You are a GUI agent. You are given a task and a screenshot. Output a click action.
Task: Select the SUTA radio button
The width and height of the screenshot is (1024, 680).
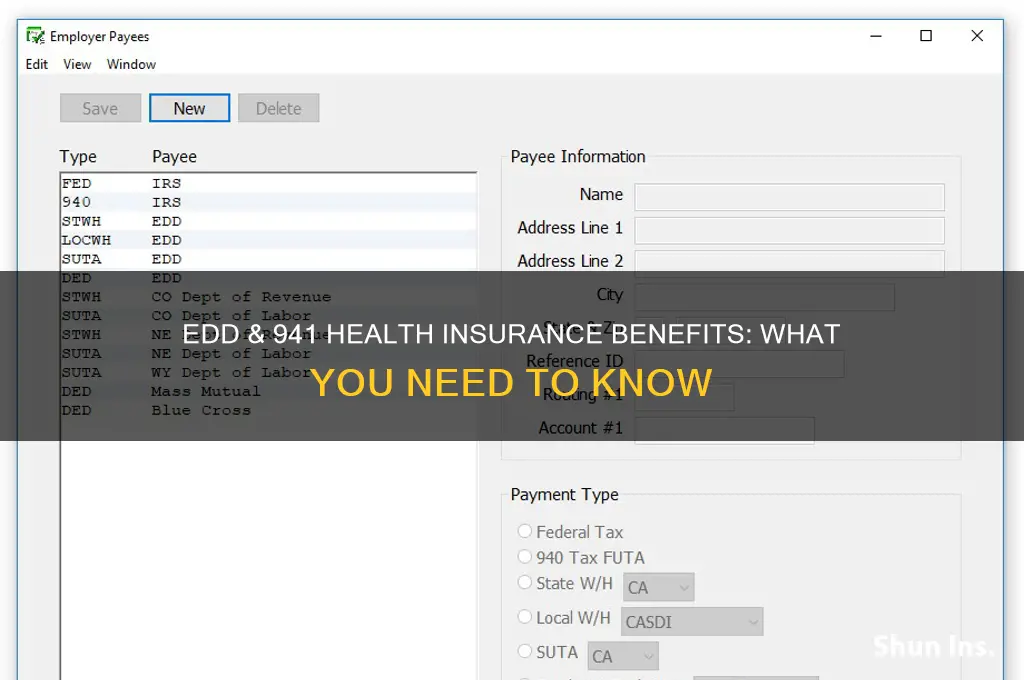(524, 651)
